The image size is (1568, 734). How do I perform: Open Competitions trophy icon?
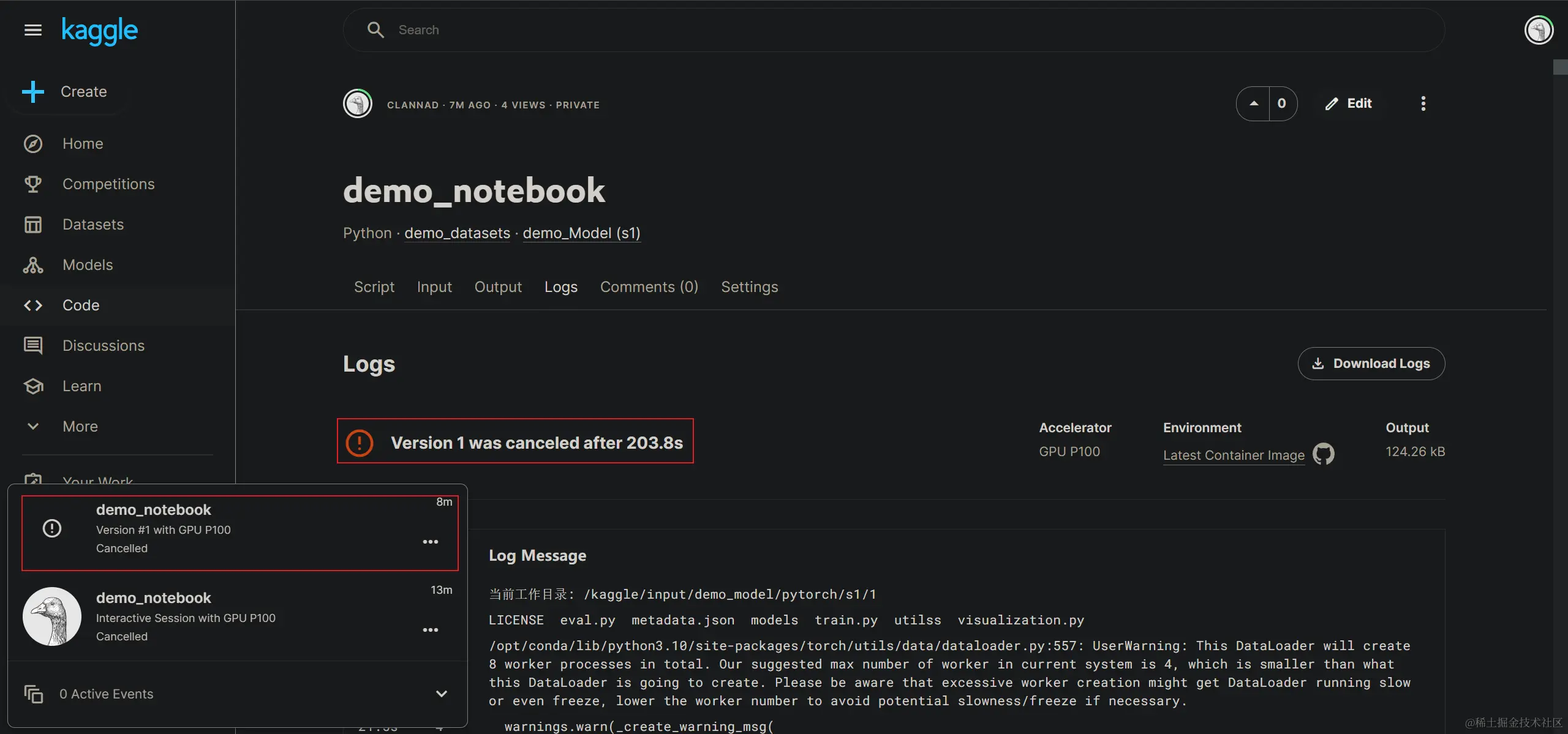pyautogui.click(x=33, y=184)
